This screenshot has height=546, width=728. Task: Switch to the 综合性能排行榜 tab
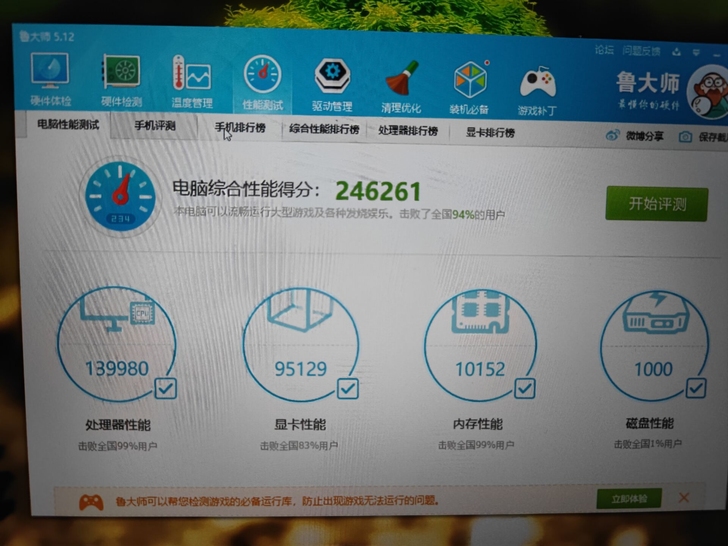tap(324, 129)
